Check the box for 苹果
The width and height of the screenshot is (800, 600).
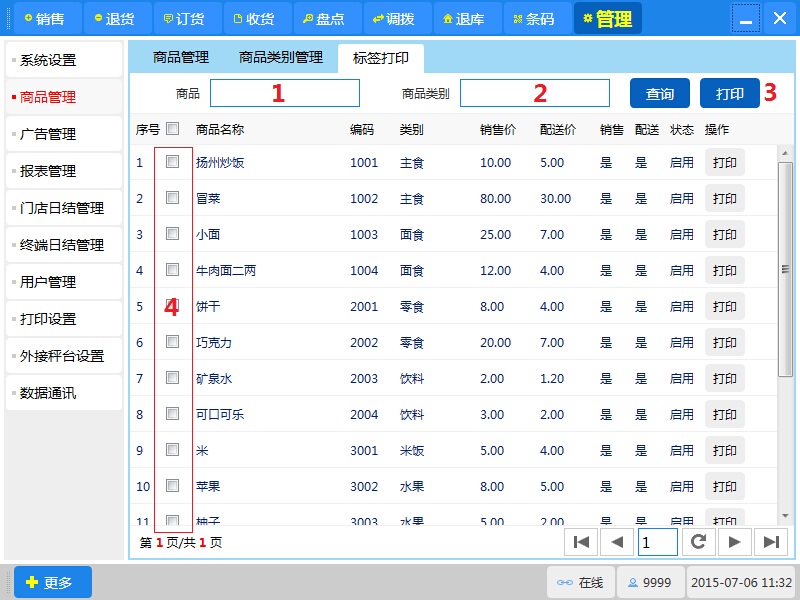172,485
